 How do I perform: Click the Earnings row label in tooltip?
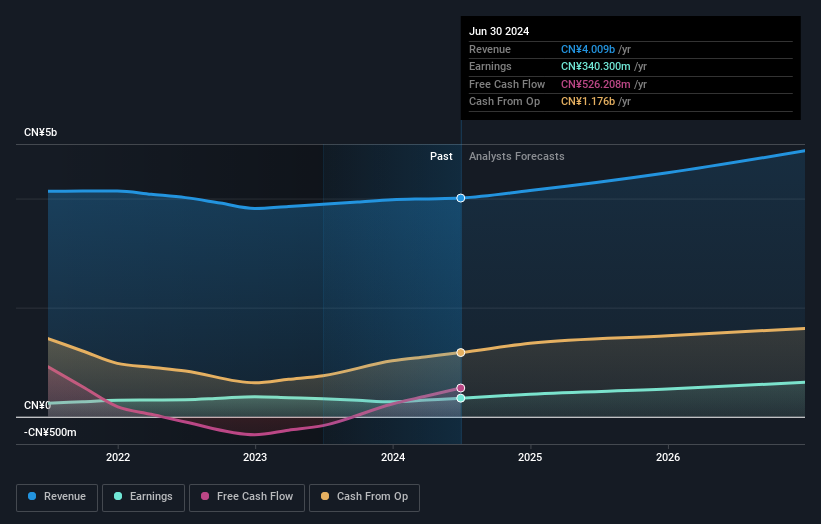(490, 66)
